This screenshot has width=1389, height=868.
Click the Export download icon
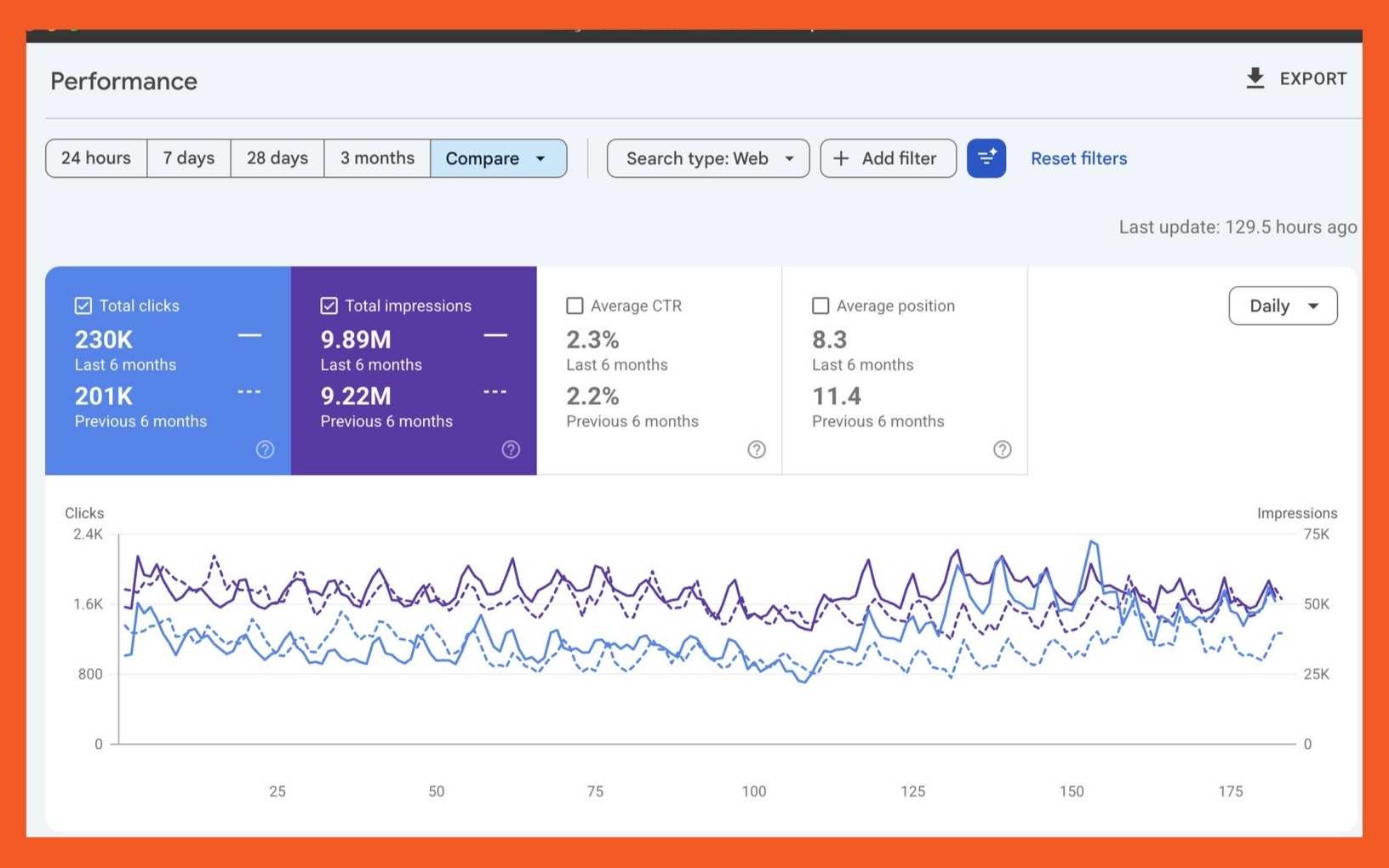(x=1255, y=78)
